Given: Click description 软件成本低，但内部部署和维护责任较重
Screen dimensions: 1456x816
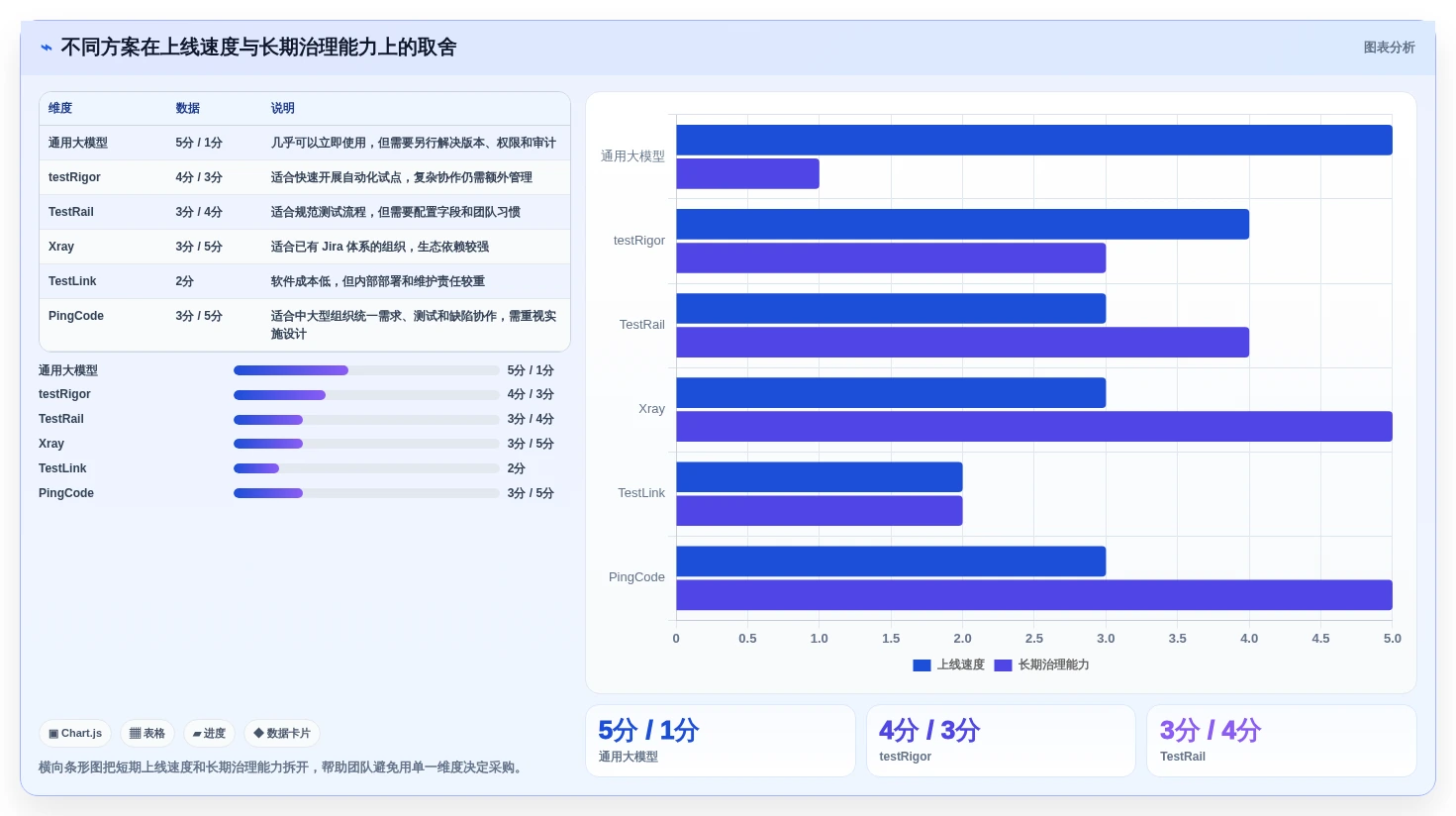Looking at the screenshot, I should coord(378,281).
